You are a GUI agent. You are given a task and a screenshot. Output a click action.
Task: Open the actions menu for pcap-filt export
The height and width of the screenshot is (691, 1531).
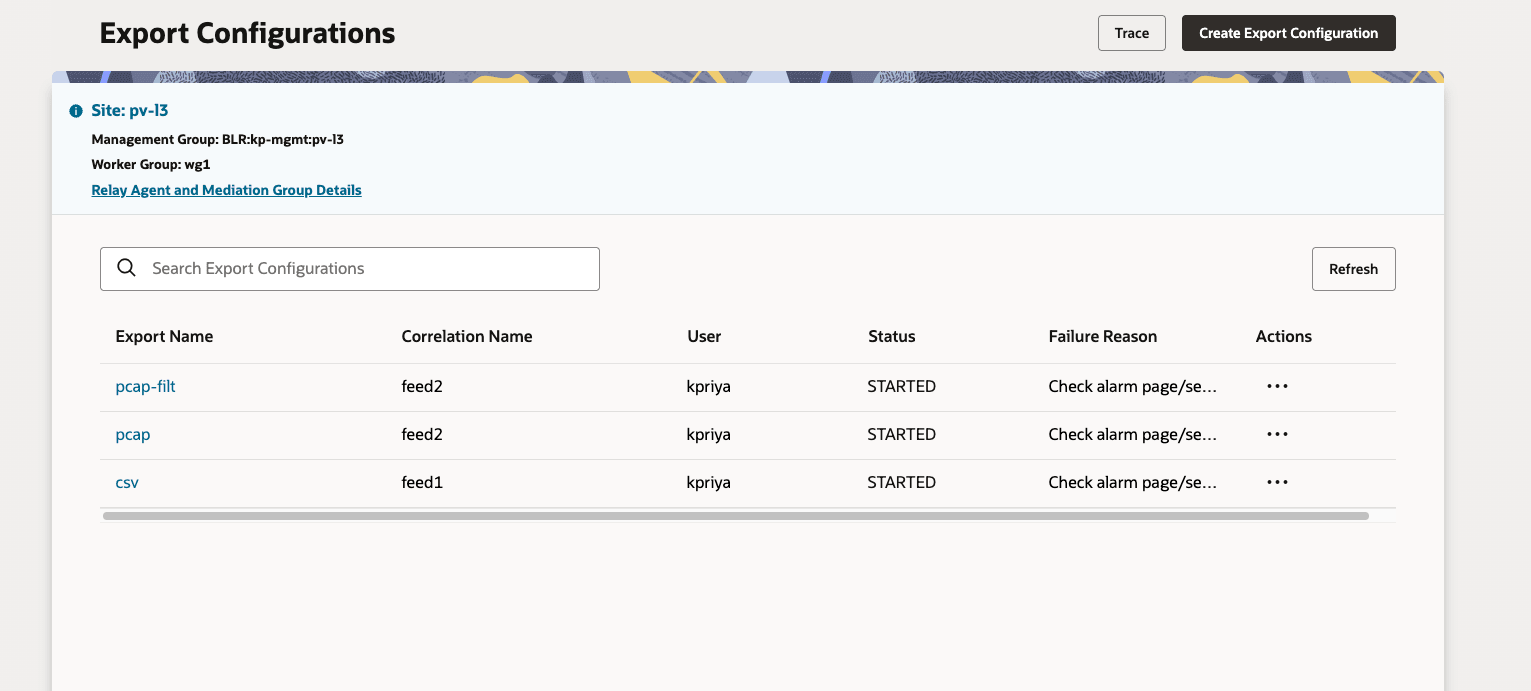pos(1277,386)
